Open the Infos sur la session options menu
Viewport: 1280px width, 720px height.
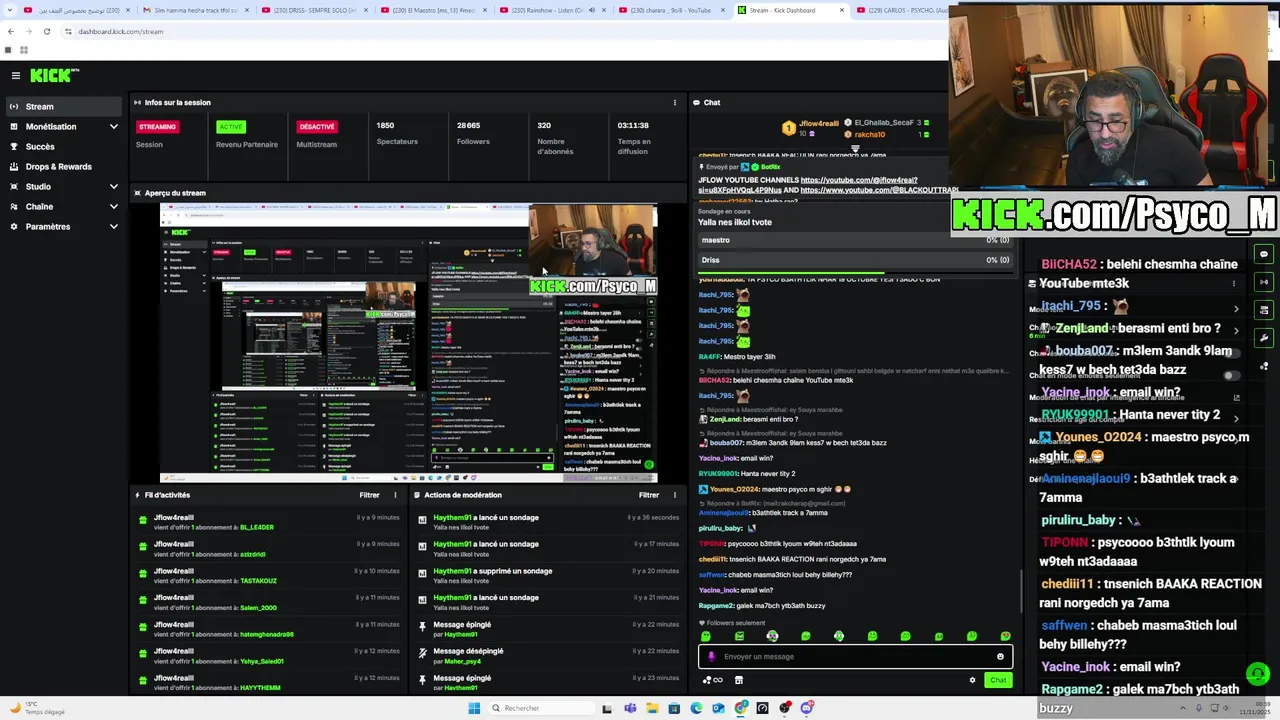pyautogui.click(x=675, y=102)
